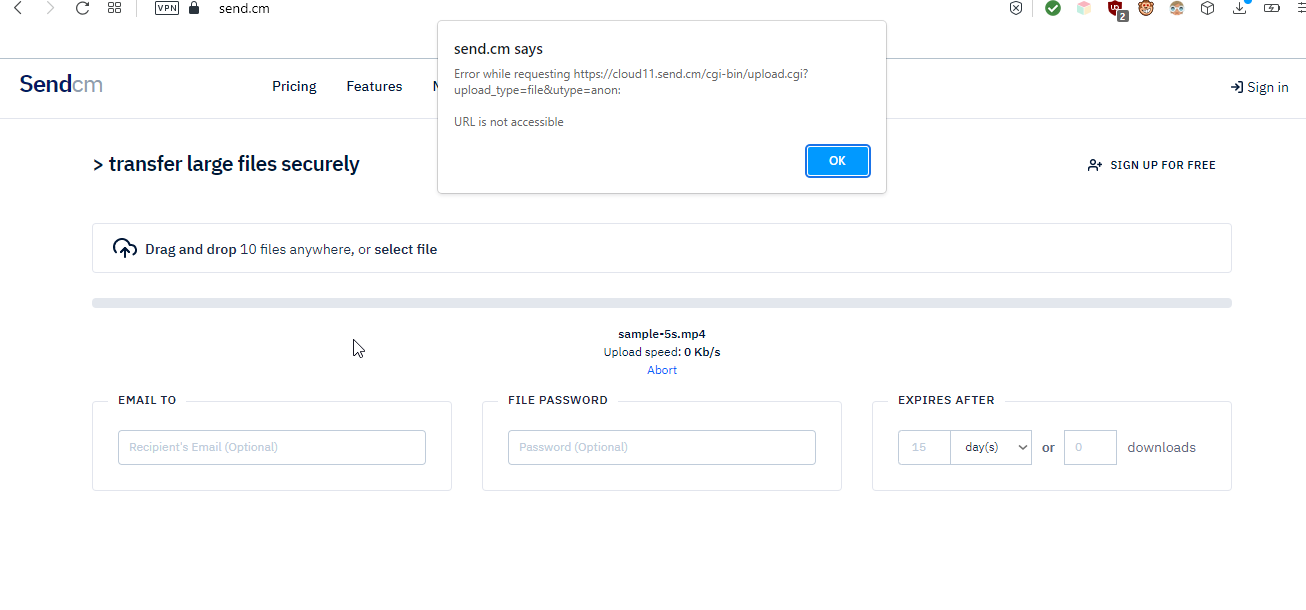Click SIGN UP FOR FREE

point(1162,164)
